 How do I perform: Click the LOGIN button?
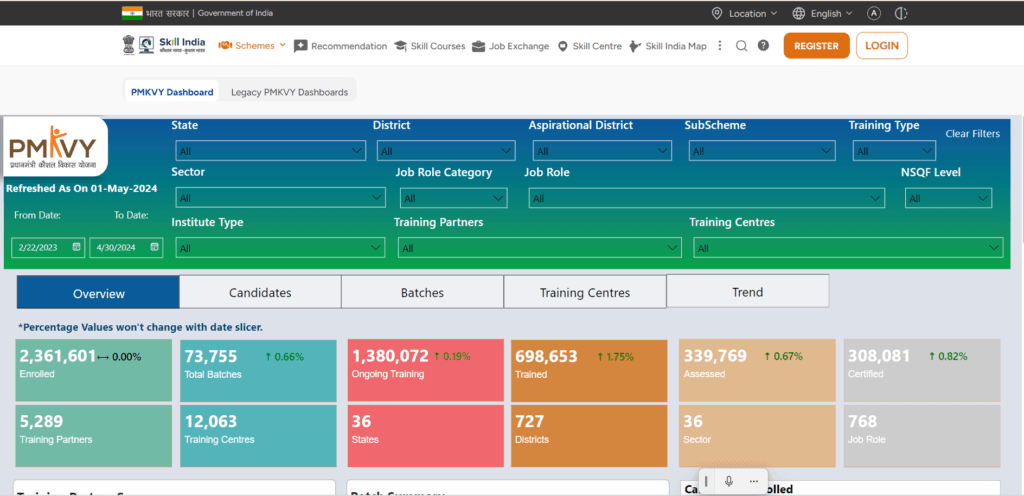[x=882, y=46]
